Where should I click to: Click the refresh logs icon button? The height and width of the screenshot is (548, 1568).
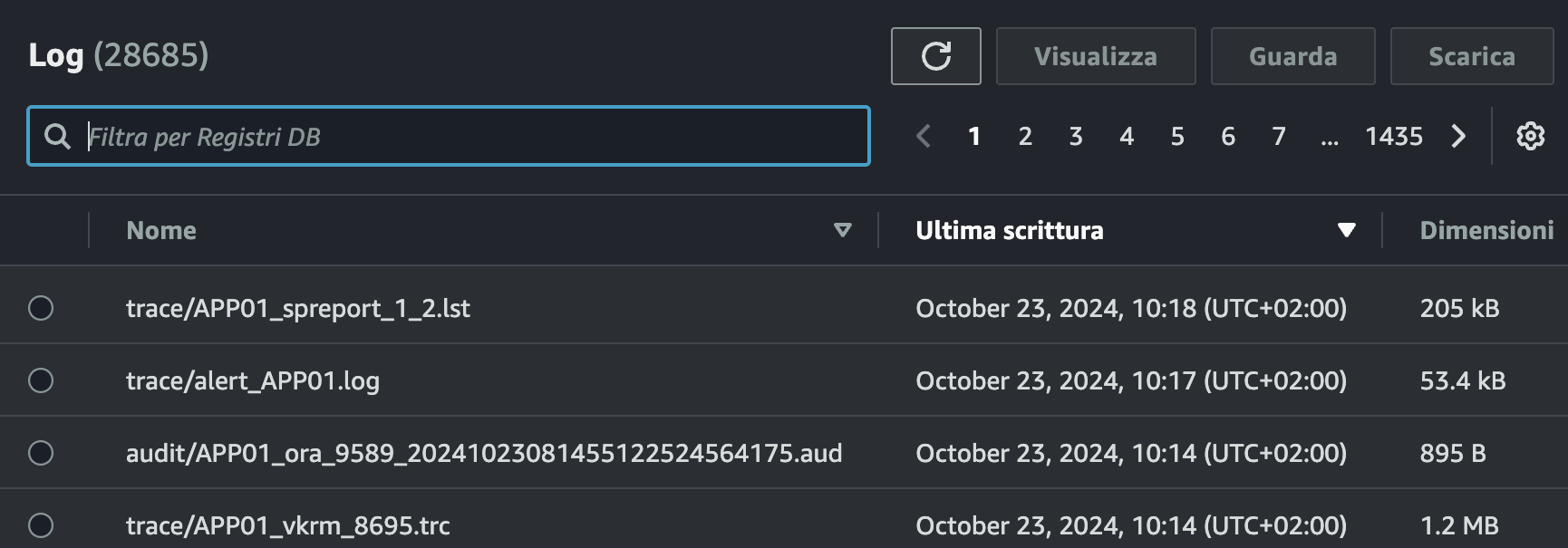point(935,56)
